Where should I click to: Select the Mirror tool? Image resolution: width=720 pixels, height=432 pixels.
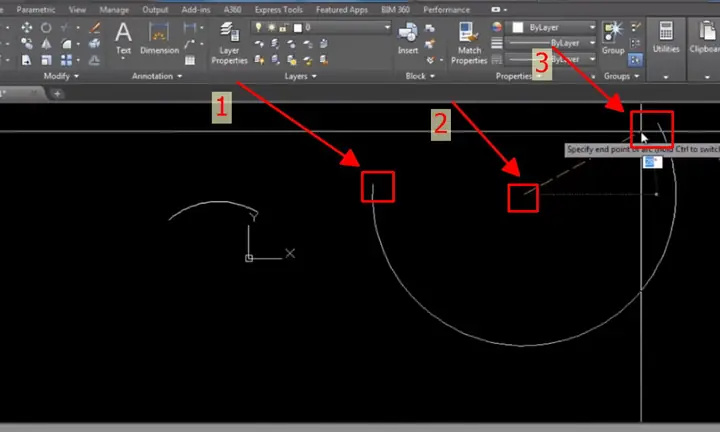pos(46,44)
